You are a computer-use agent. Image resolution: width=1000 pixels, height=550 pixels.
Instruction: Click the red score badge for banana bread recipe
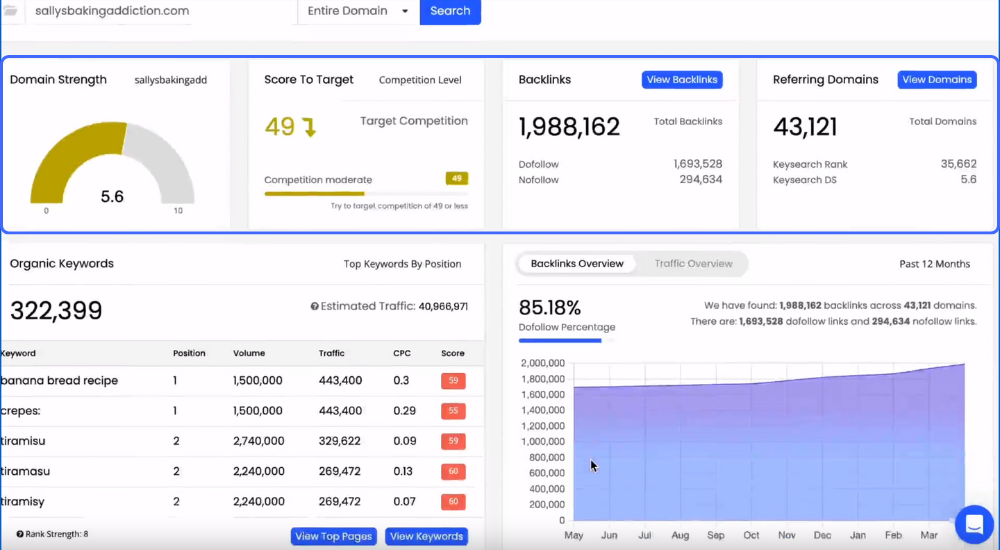point(453,381)
